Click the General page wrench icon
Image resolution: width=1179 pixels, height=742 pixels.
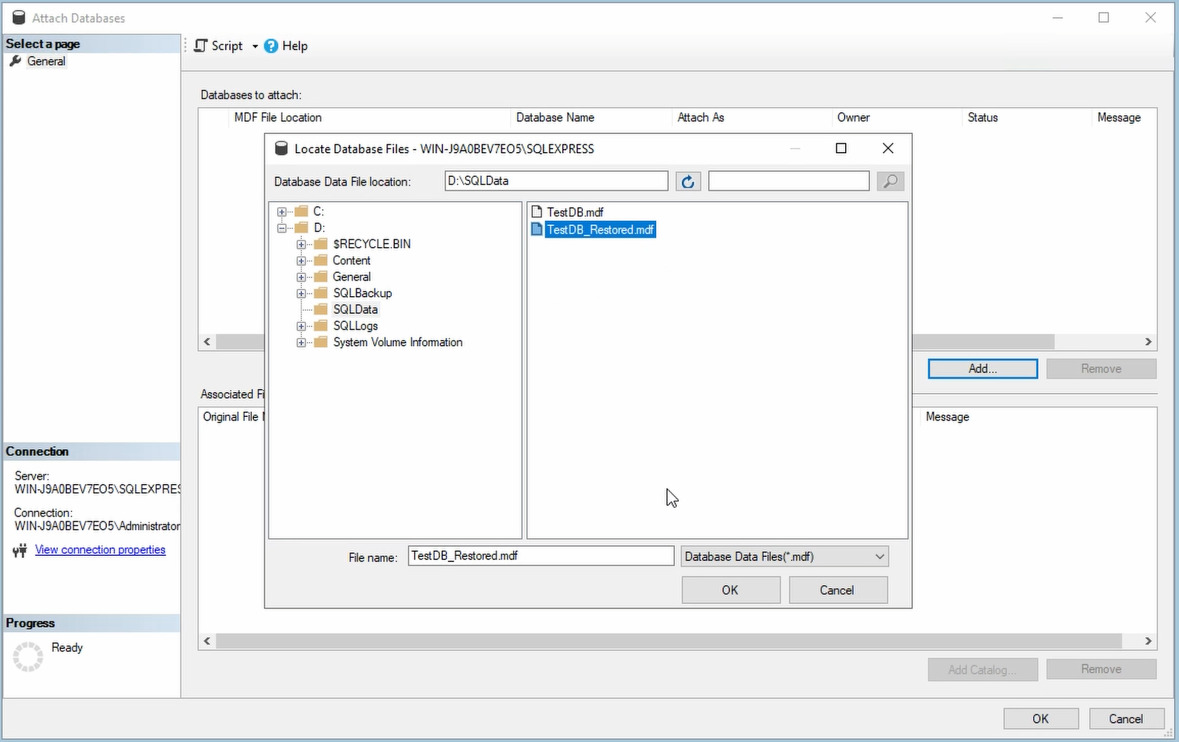tap(15, 61)
